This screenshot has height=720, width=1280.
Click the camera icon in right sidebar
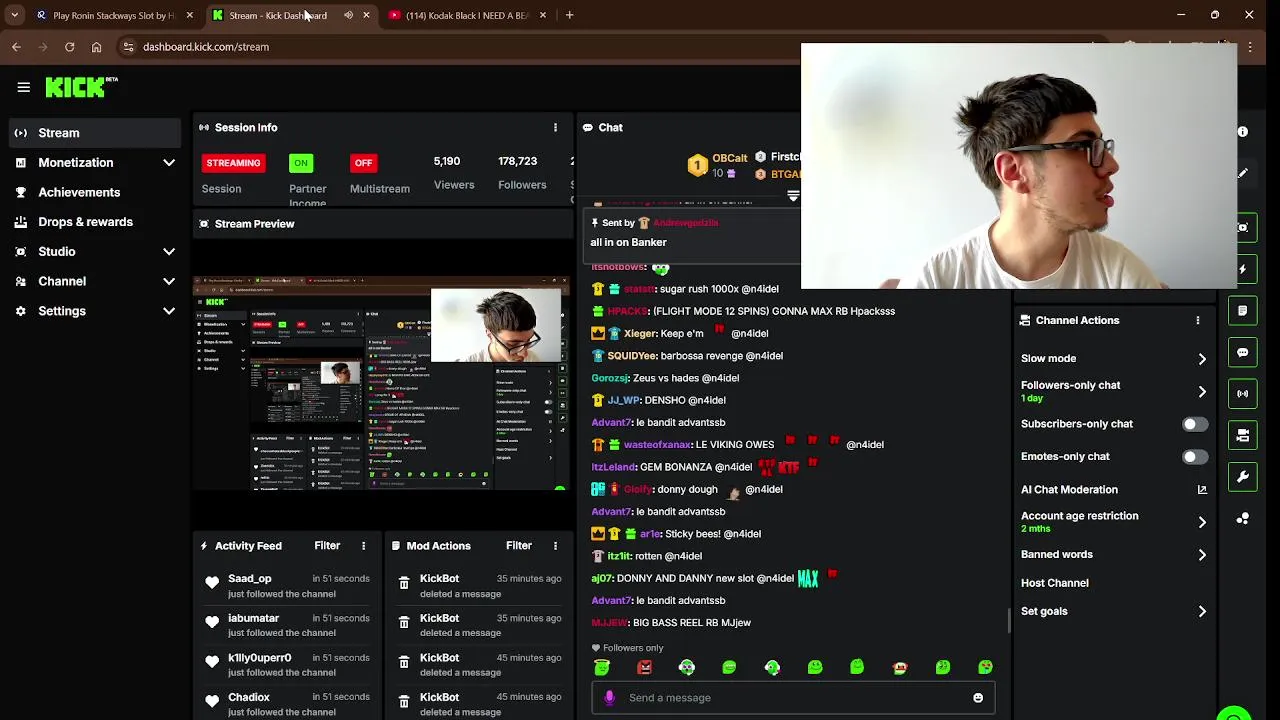pyautogui.click(x=1242, y=436)
